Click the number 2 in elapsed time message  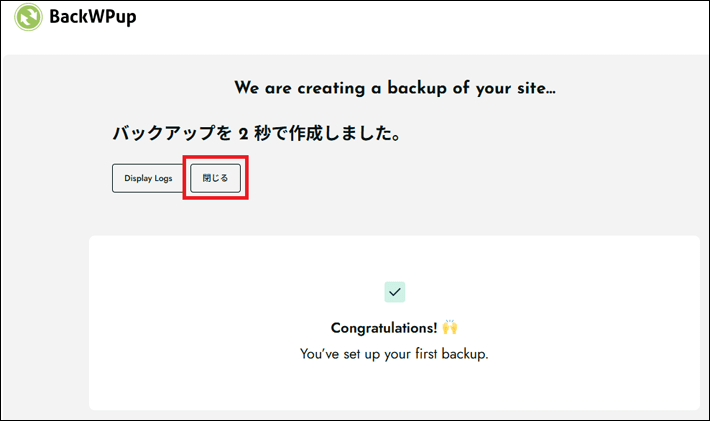[244, 134]
